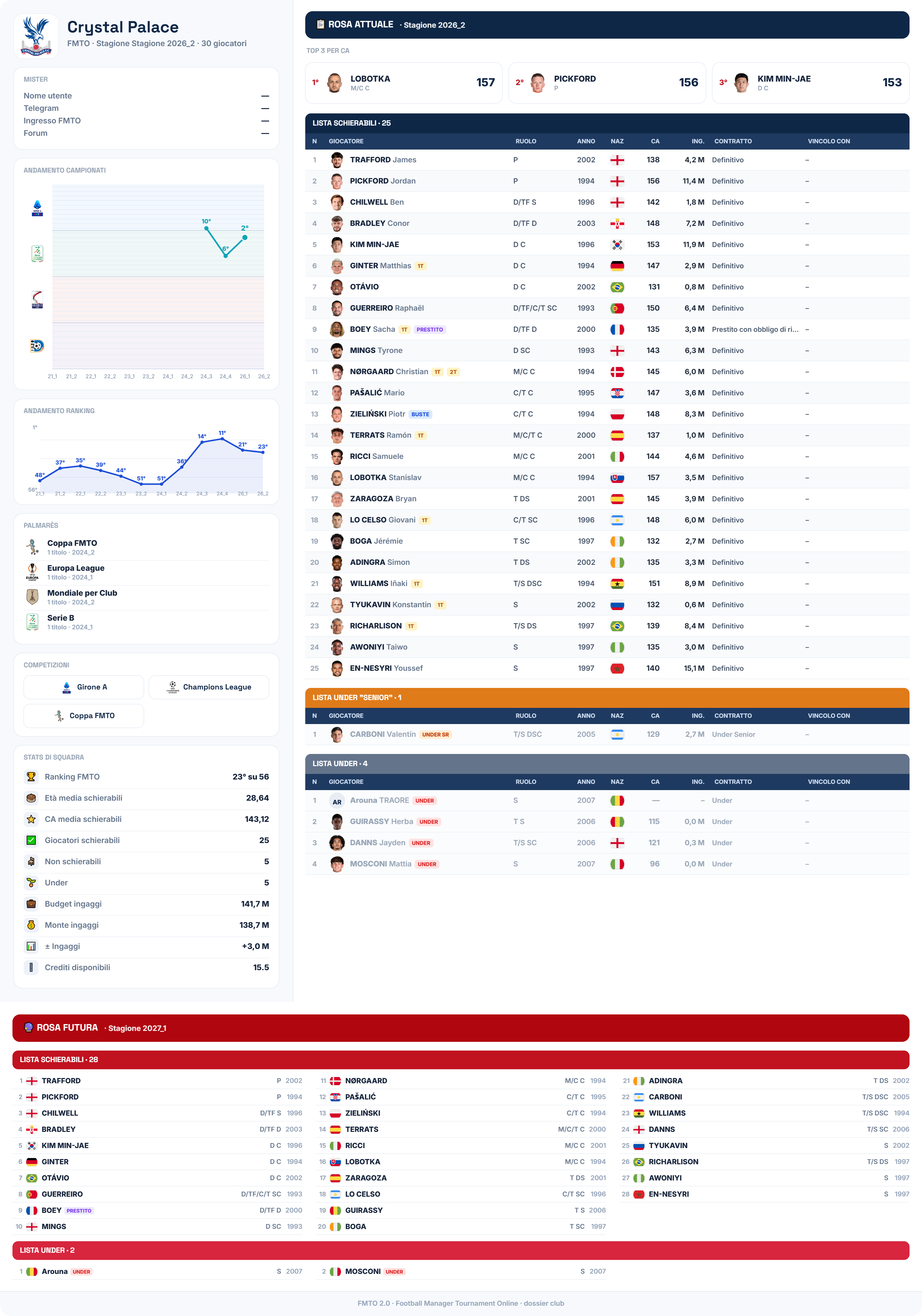Click the Serie A logo in league chart
The width and height of the screenshot is (922, 1316).
coord(37,207)
